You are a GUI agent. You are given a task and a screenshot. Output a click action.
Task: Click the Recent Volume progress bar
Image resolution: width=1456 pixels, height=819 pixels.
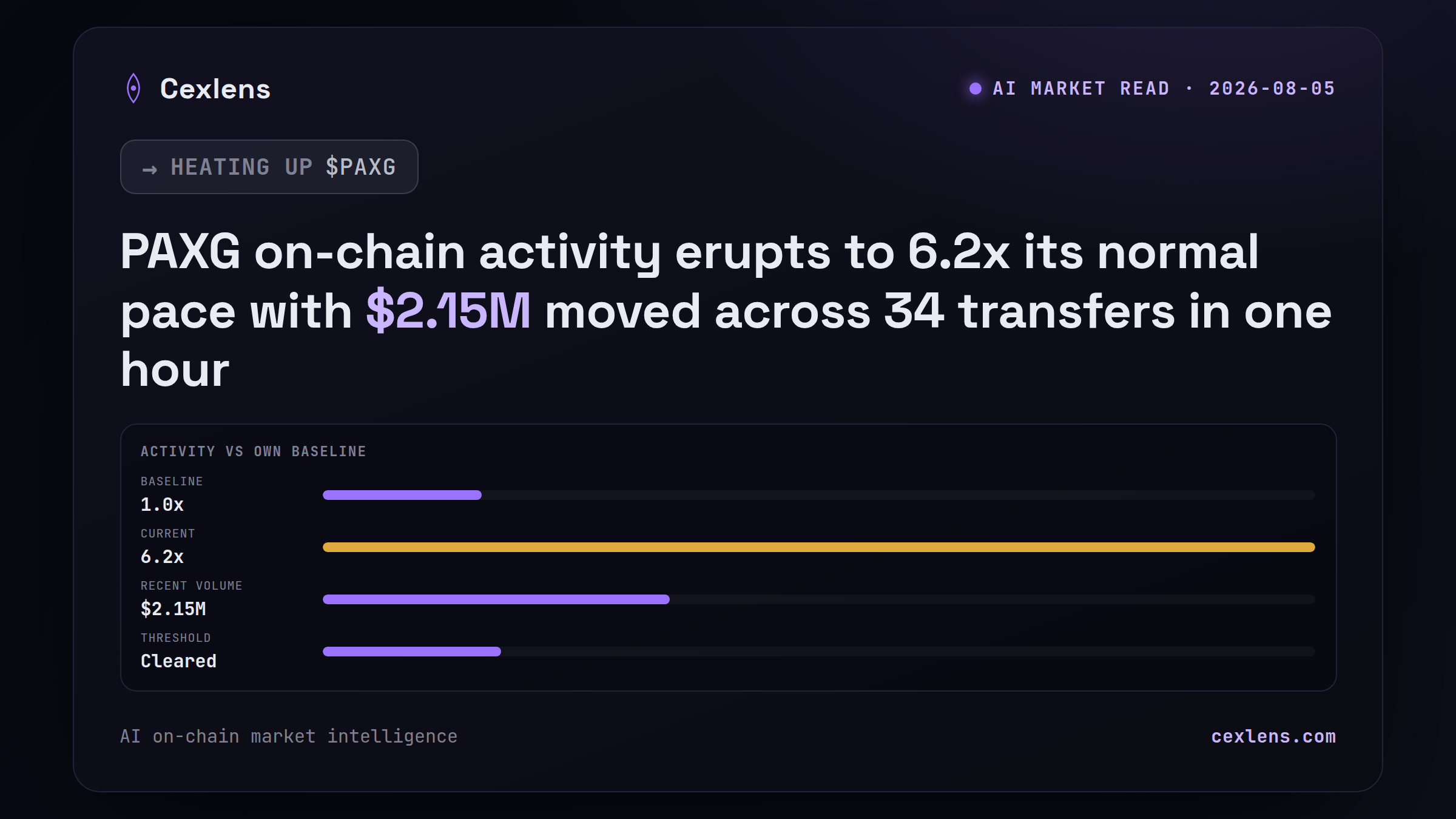tap(819, 599)
